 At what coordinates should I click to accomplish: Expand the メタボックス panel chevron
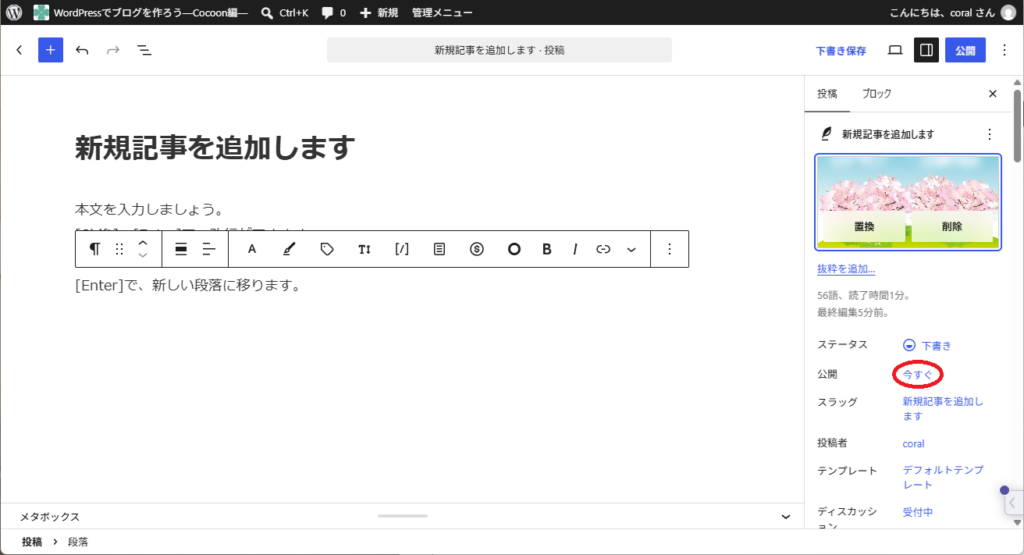click(x=786, y=516)
